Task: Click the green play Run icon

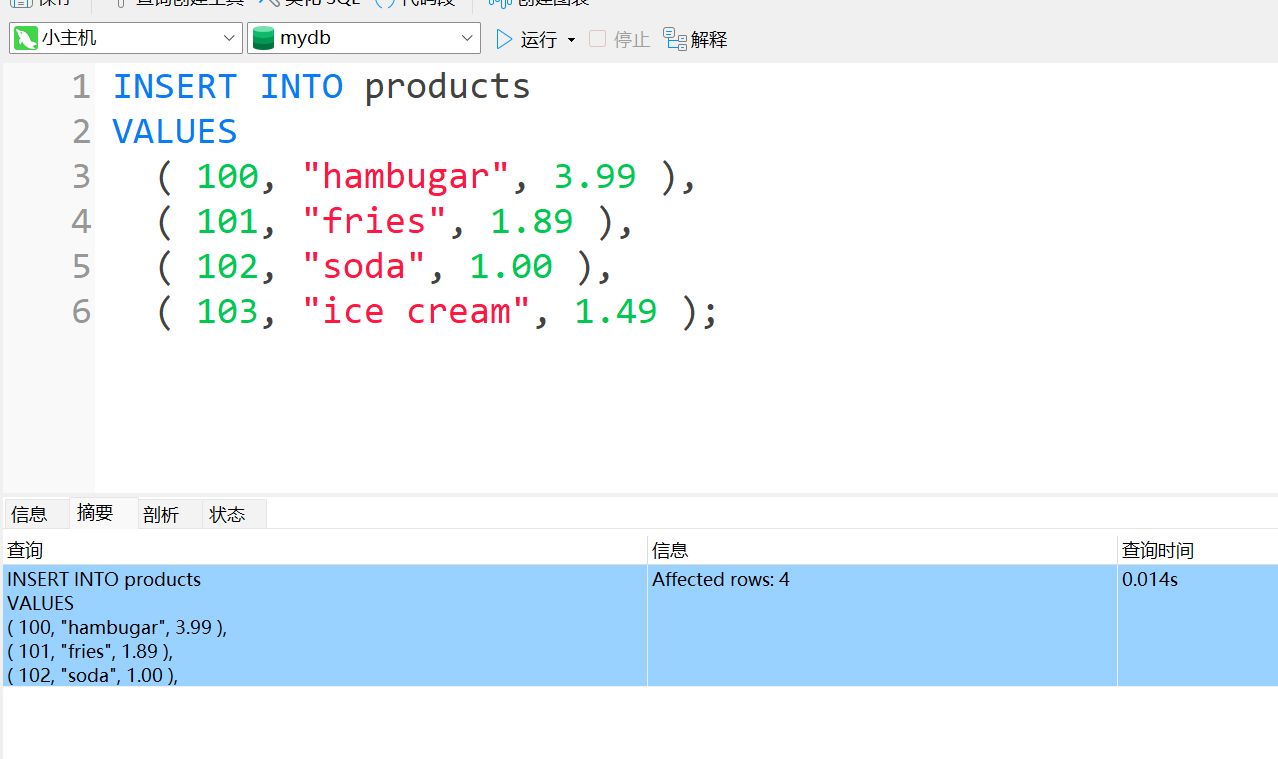Action: coord(503,39)
